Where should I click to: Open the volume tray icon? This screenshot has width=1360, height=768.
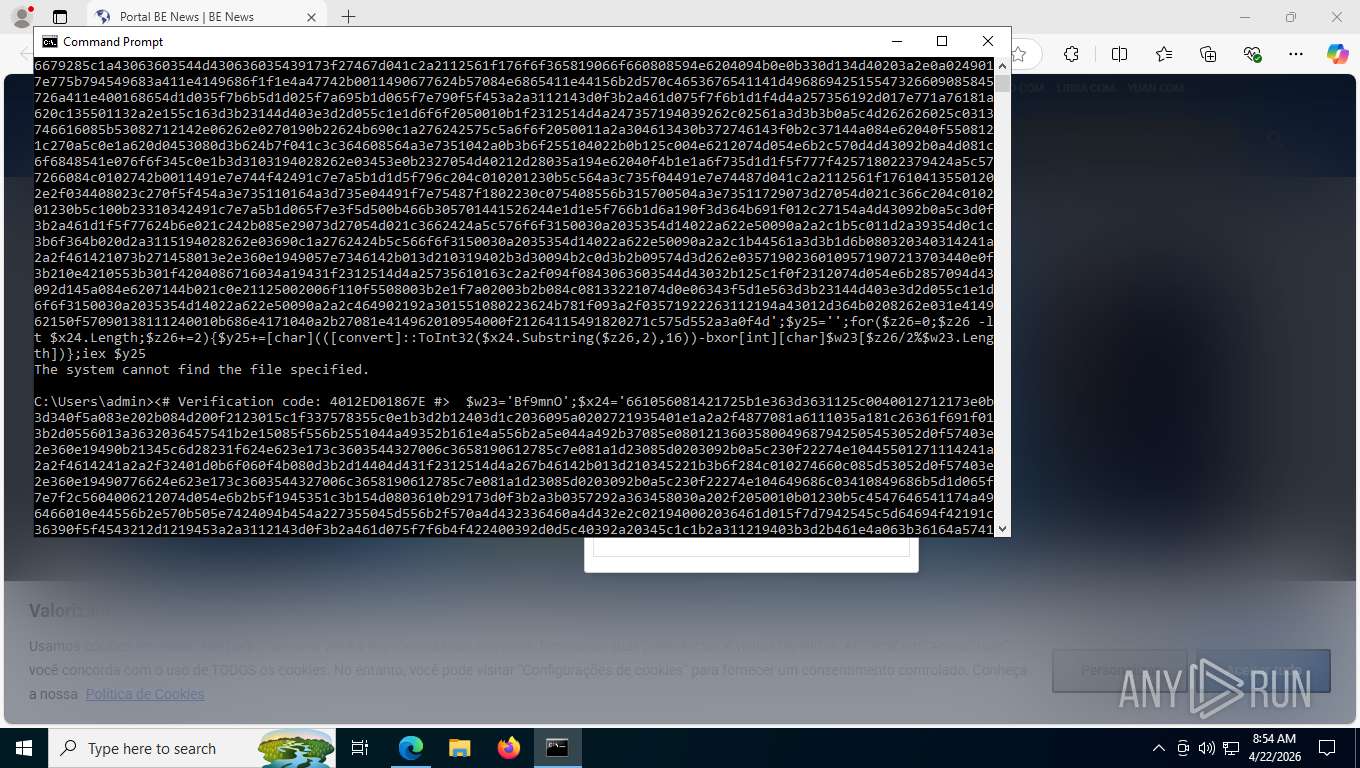pyautogui.click(x=1206, y=748)
